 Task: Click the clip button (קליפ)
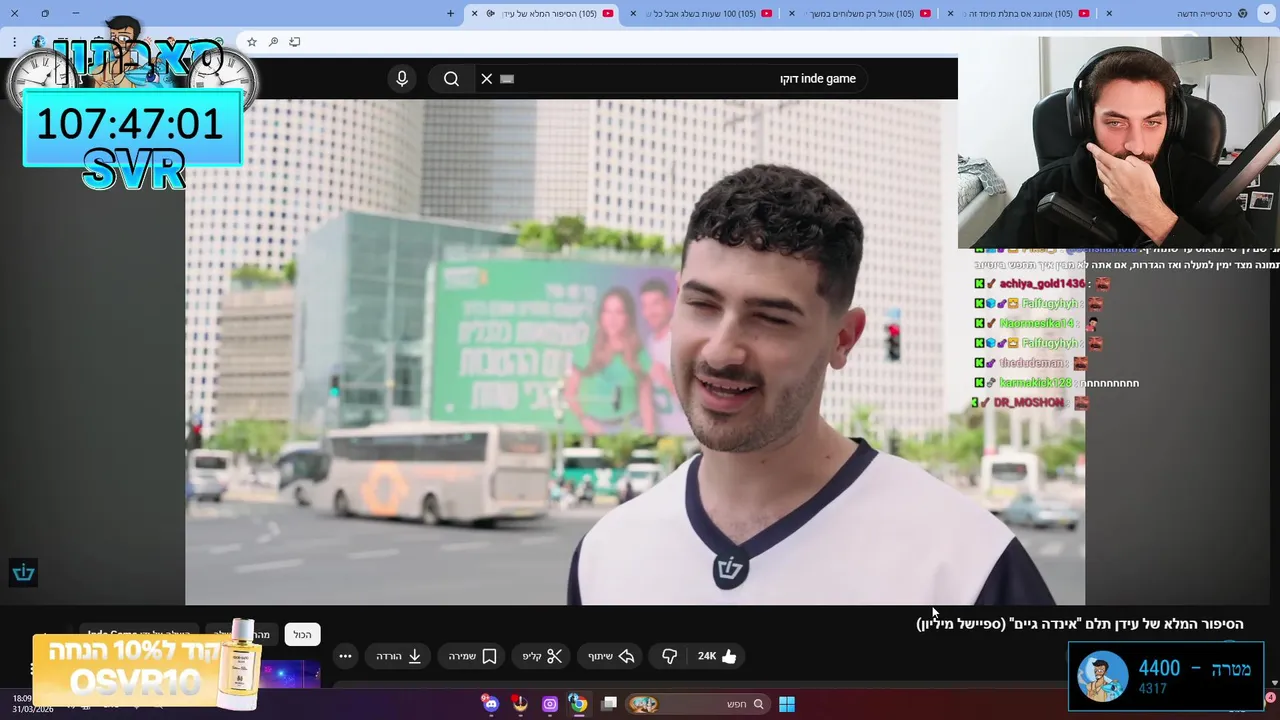tap(543, 656)
